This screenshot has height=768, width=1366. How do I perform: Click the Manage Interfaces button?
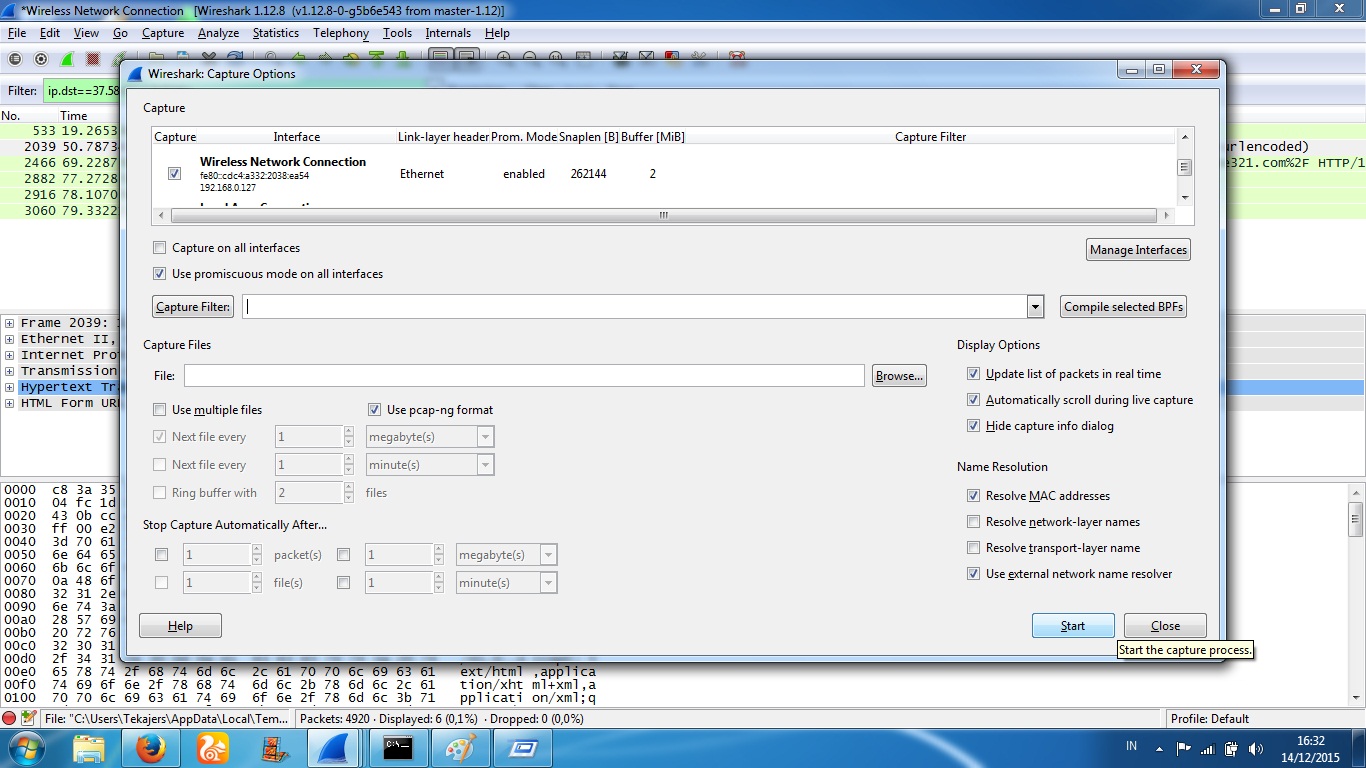pos(1138,250)
